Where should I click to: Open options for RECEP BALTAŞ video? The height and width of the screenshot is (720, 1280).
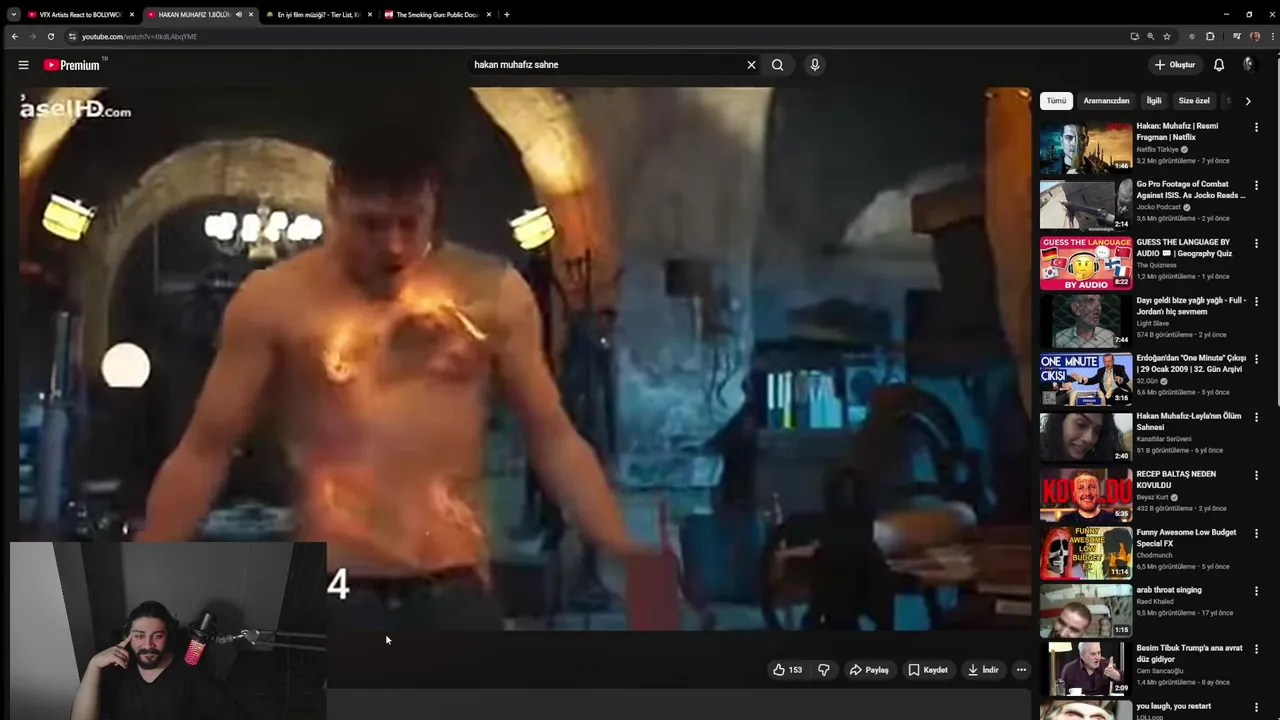[x=1257, y=475]
